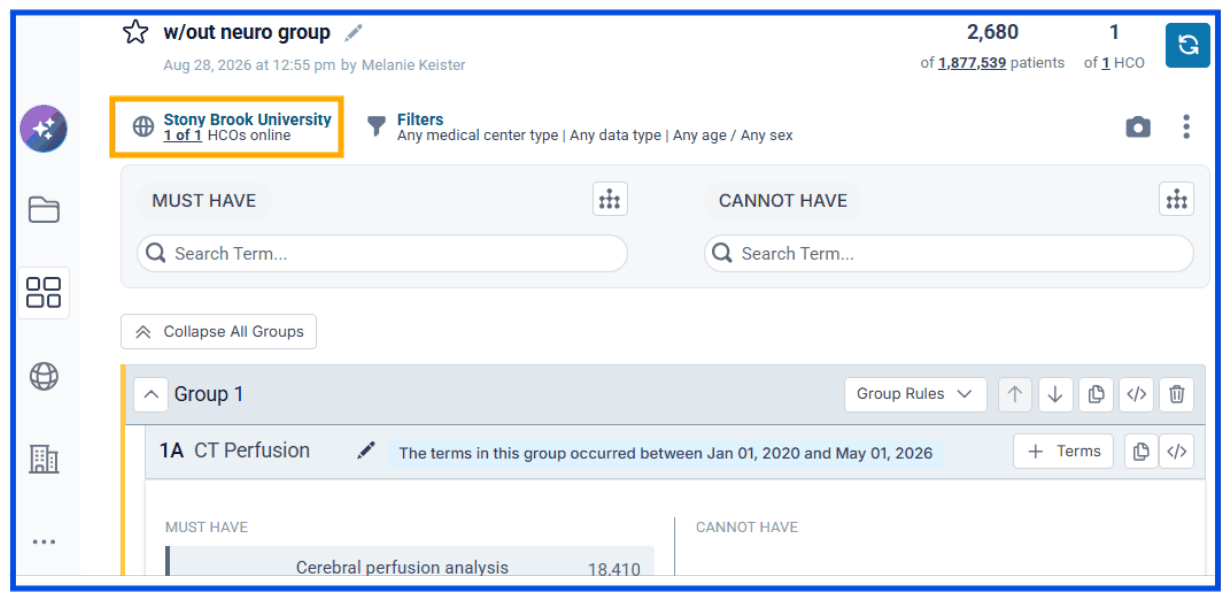Click the 2,680 patient count

click(x=993, y=32)
